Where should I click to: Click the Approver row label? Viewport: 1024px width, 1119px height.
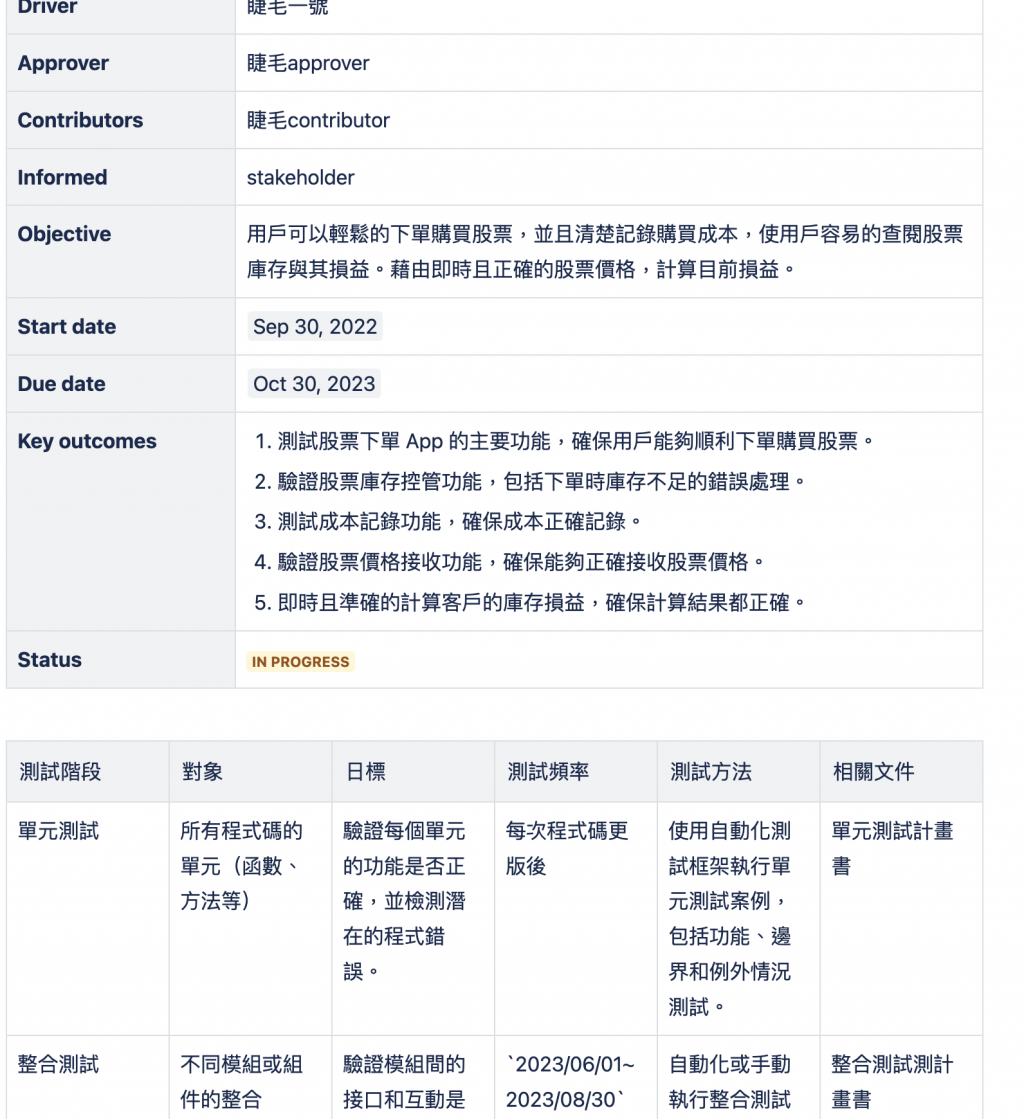[x=63, y=63]
